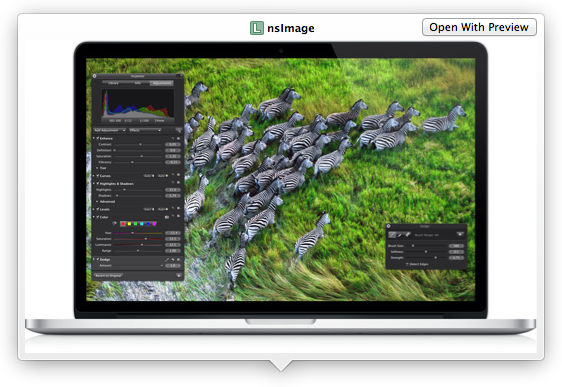Toggle the Enhance adjustment checkbox
This screenshot has height=387, width=562.
tap(98, 138)
